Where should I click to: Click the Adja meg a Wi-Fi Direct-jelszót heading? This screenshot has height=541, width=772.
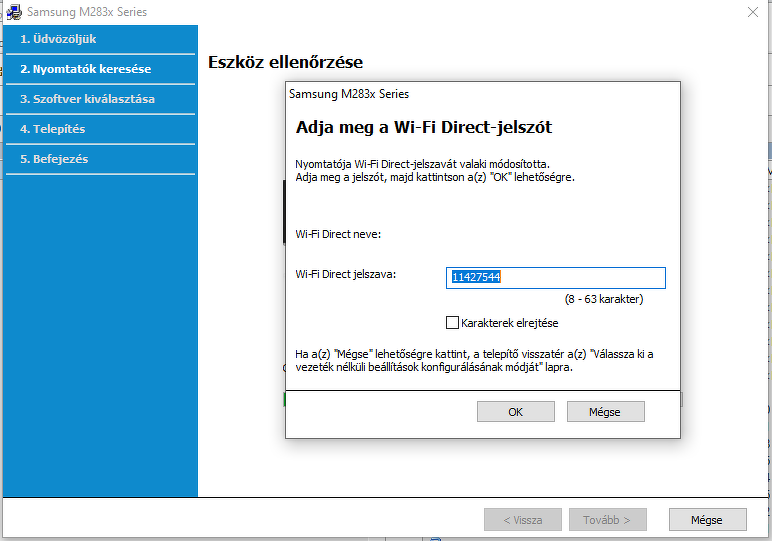pyautogui.click(x=423, y=127)
